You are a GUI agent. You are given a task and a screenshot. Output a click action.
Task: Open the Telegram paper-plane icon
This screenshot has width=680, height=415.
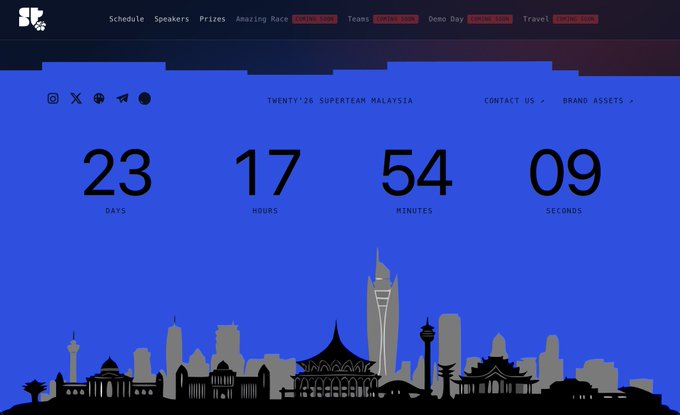[122, 98]
